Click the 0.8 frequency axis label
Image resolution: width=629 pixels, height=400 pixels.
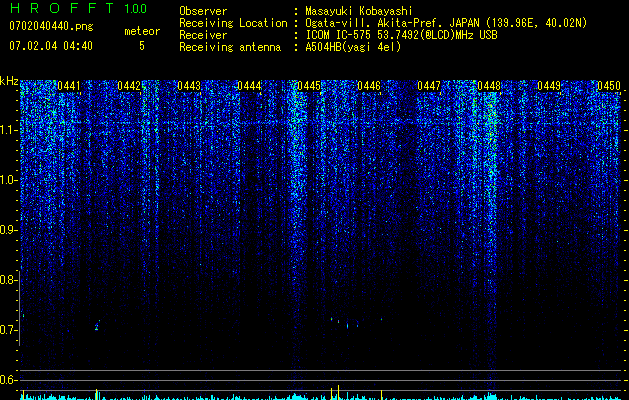pos(8,280)
